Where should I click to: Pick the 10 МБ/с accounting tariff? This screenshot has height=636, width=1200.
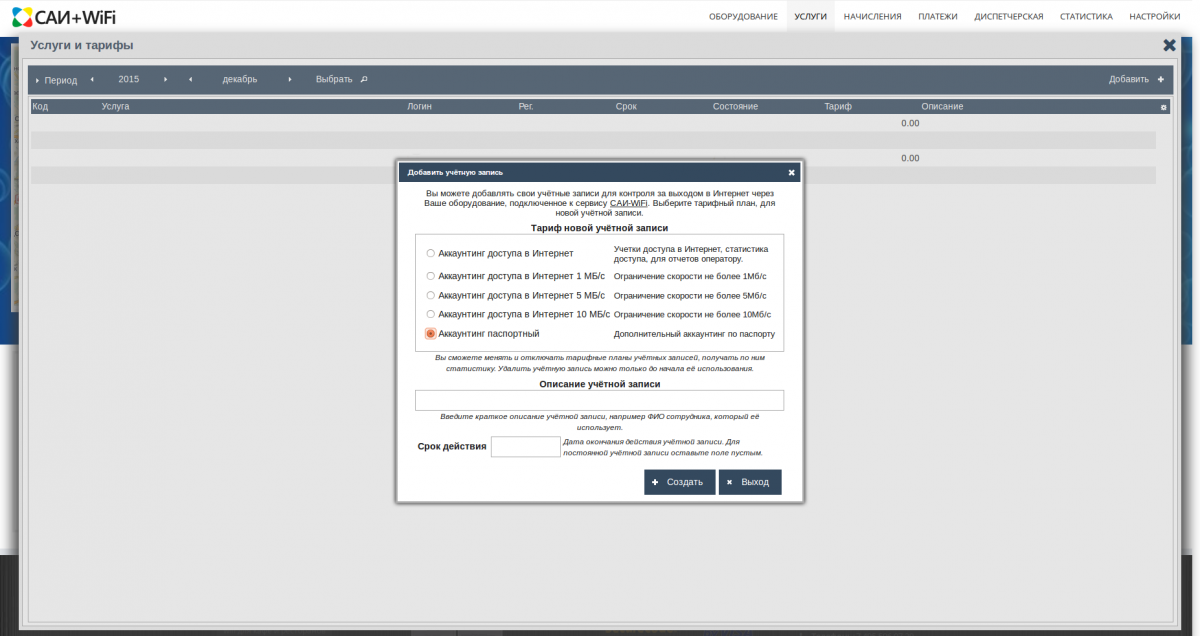coord(430,314)
